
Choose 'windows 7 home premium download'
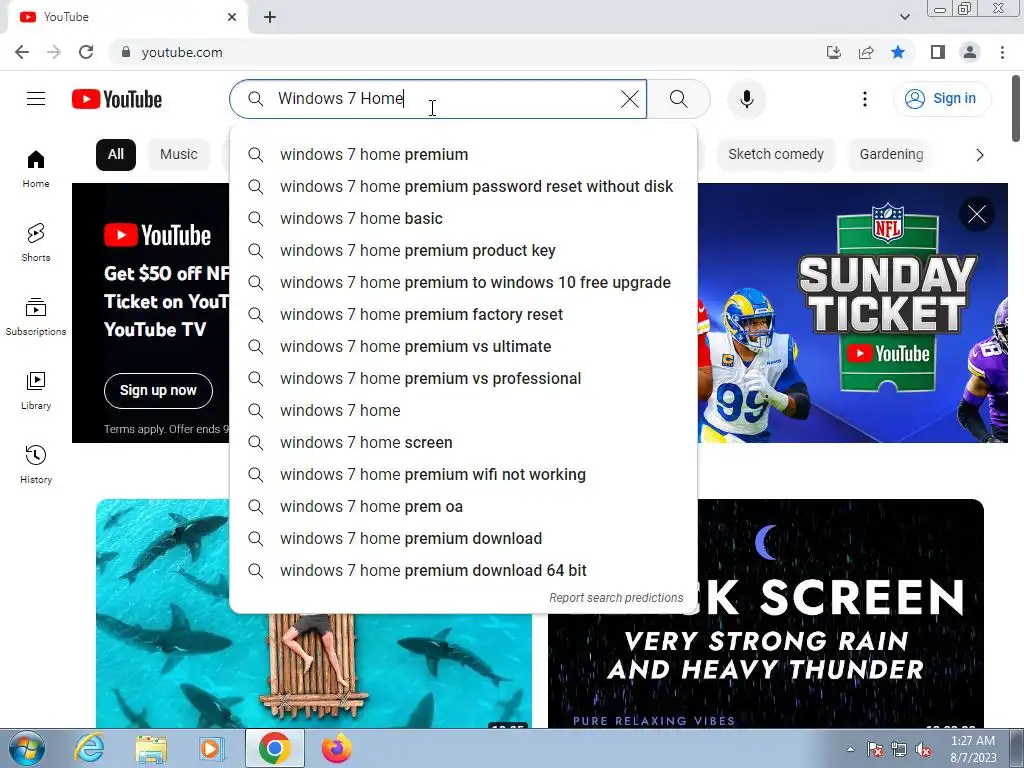(463, 539)
